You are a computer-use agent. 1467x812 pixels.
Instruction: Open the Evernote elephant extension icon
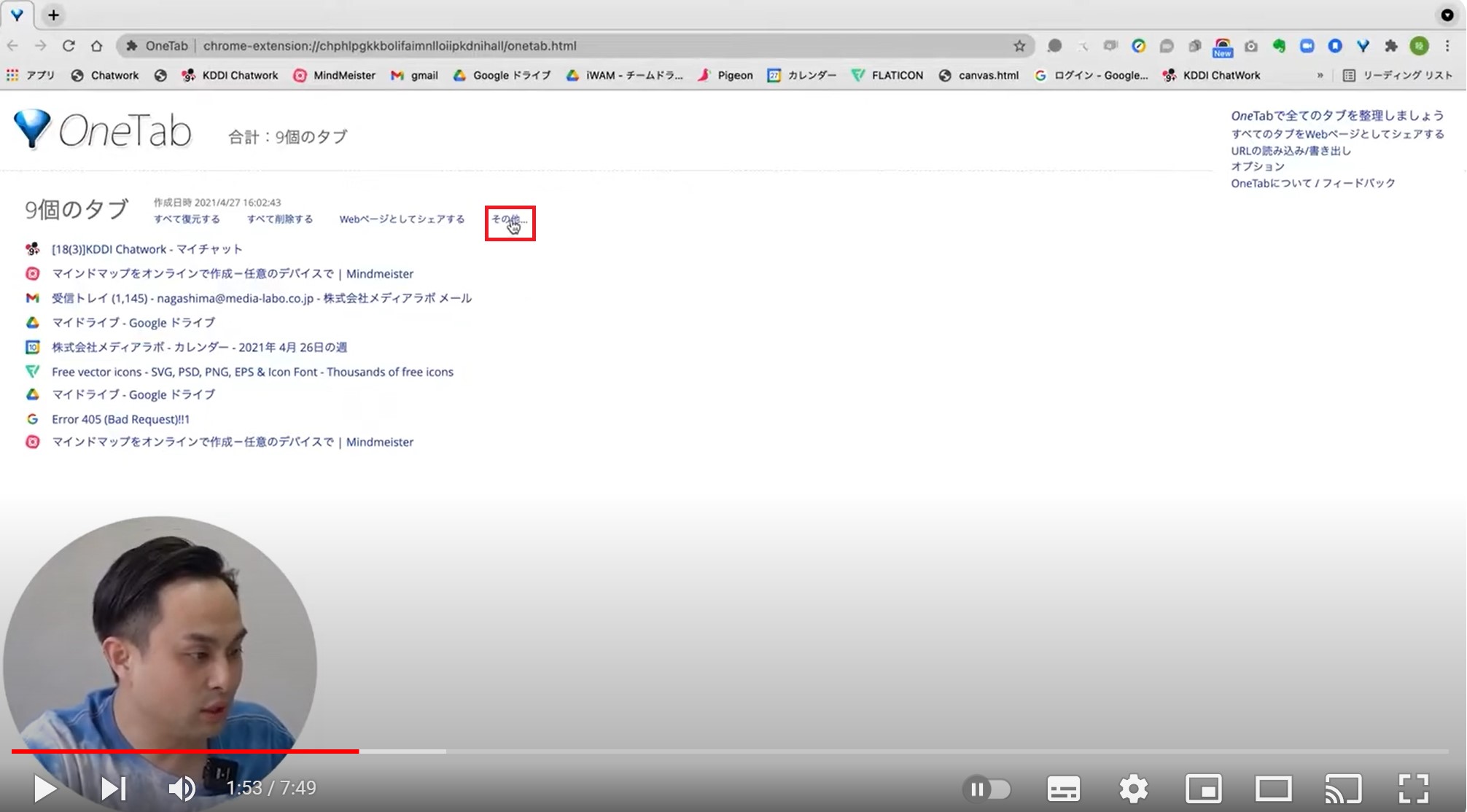[1279, 46]
